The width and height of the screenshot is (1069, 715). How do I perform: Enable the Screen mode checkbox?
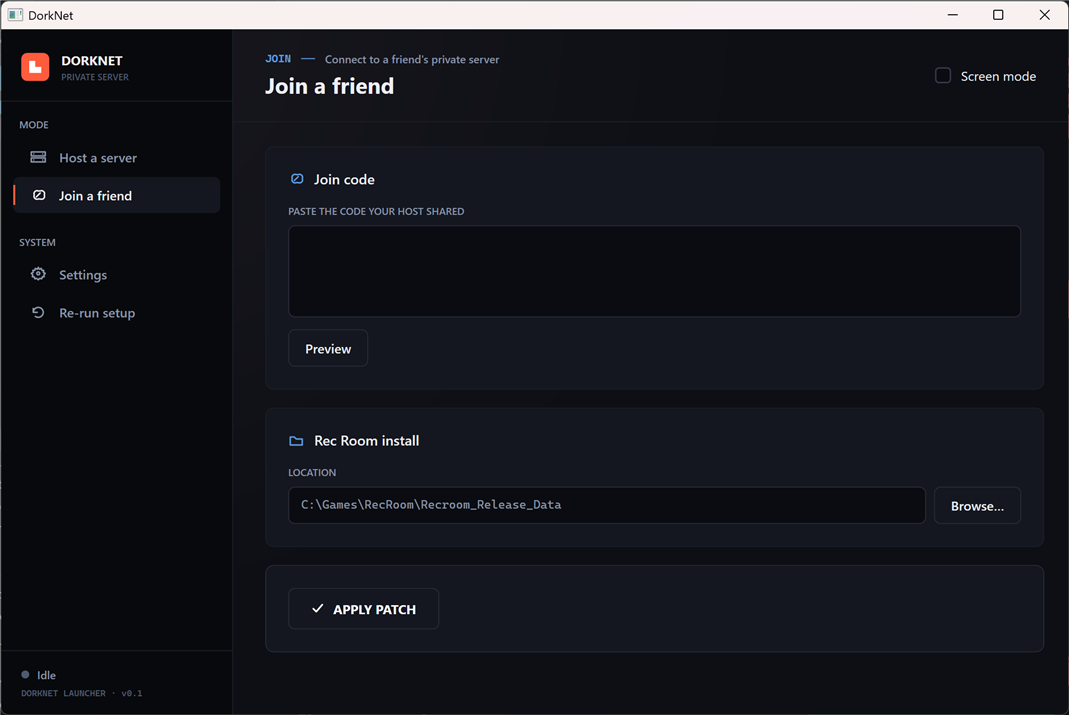943,75
